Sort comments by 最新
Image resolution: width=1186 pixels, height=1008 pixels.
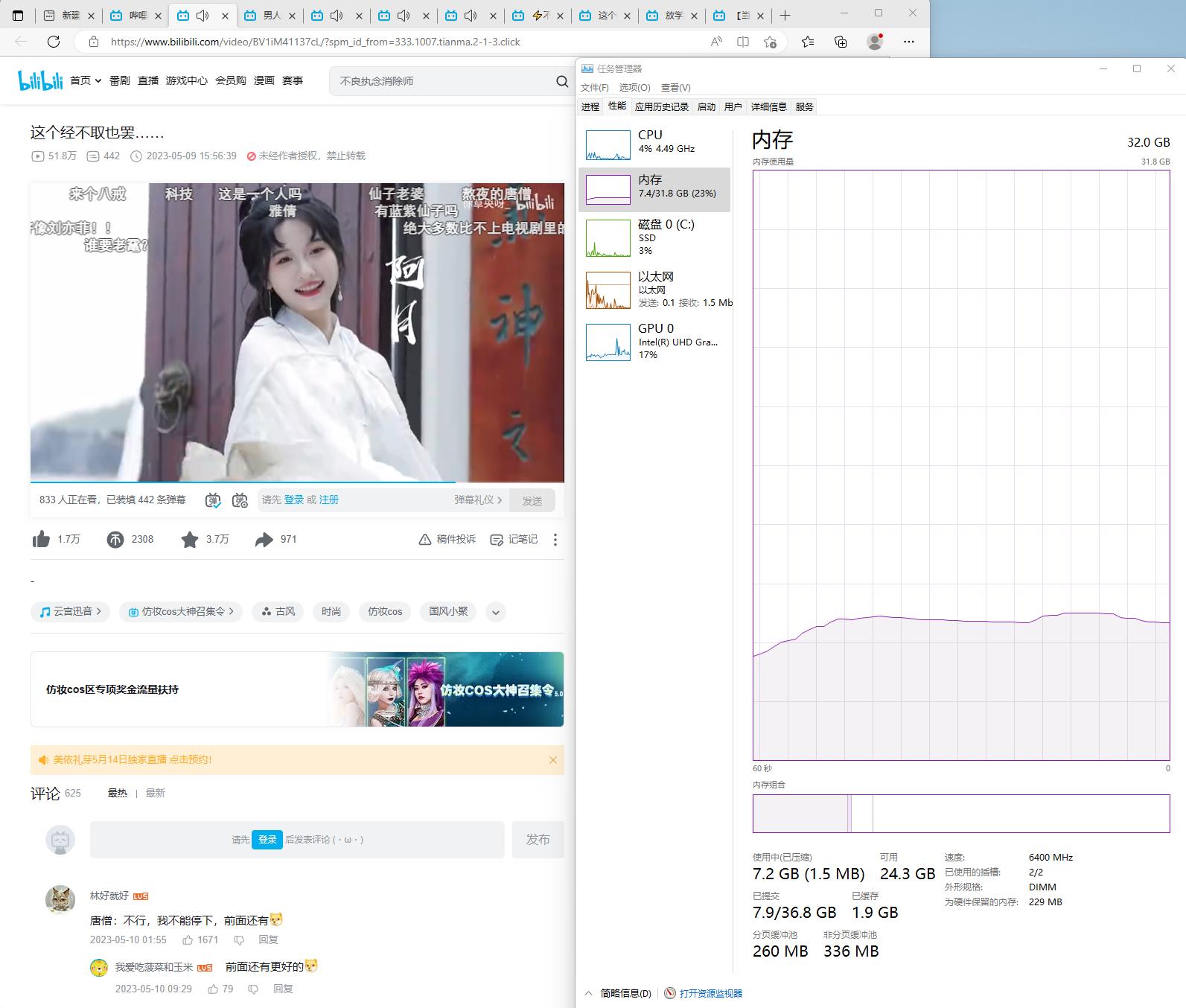coord(155,794)
